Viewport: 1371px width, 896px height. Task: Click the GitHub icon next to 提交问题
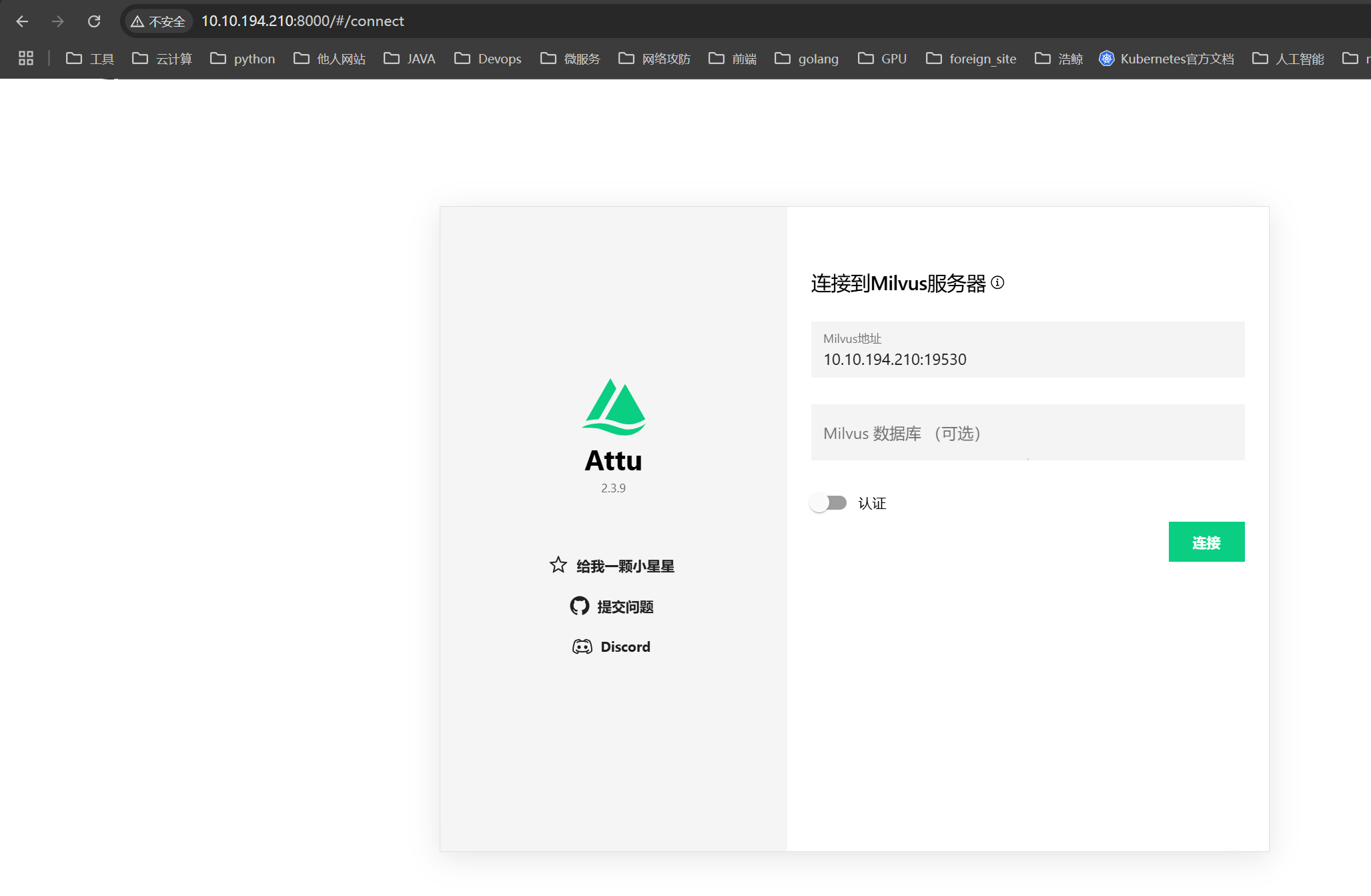coord(579,606)
